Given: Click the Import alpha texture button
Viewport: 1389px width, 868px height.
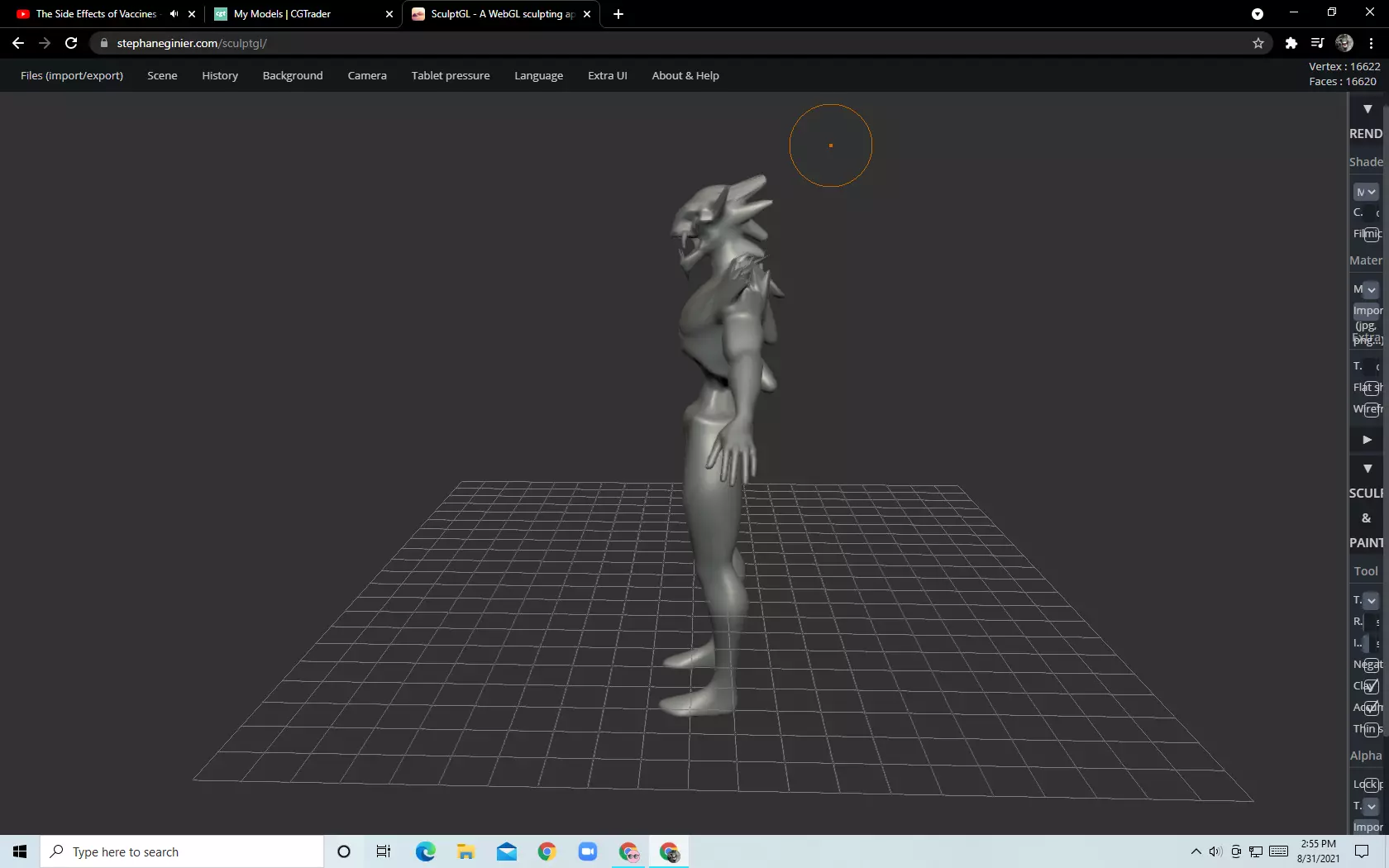Looking at the screenshot, I should [x=1368, y=827].
